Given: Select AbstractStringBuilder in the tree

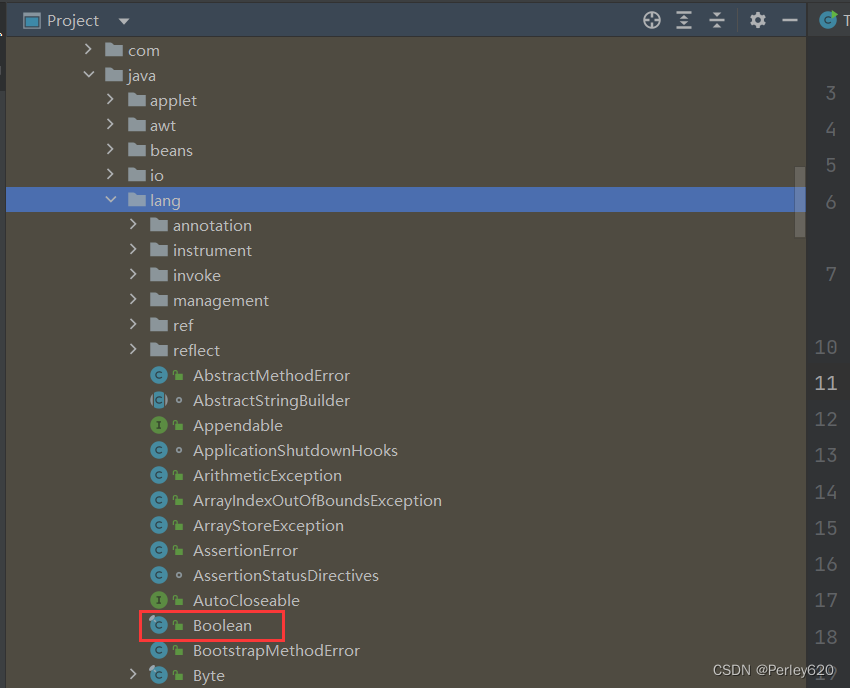Looking at the screenshot, I should point(272,401).
